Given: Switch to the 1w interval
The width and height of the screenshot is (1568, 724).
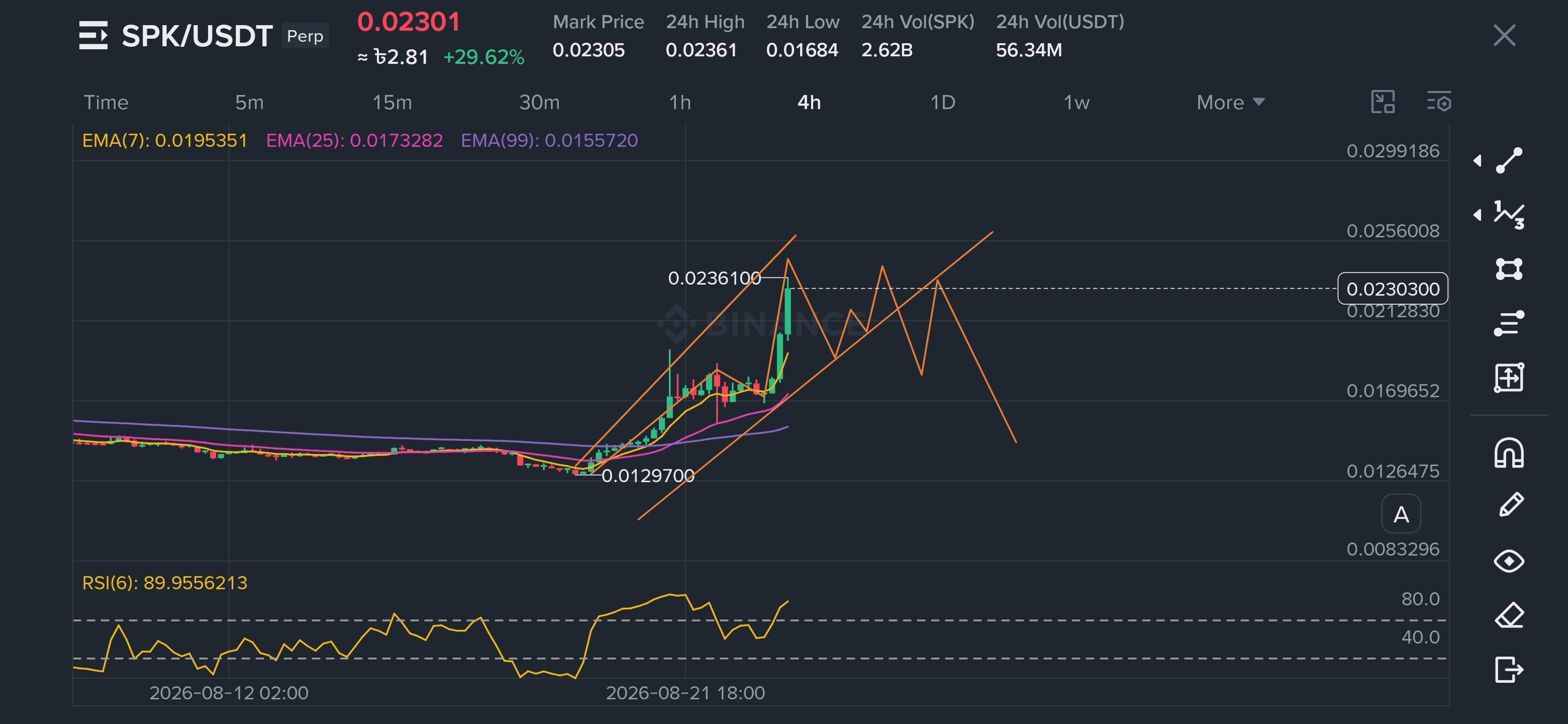Looking at the screenshot, I should [1076, 102].
